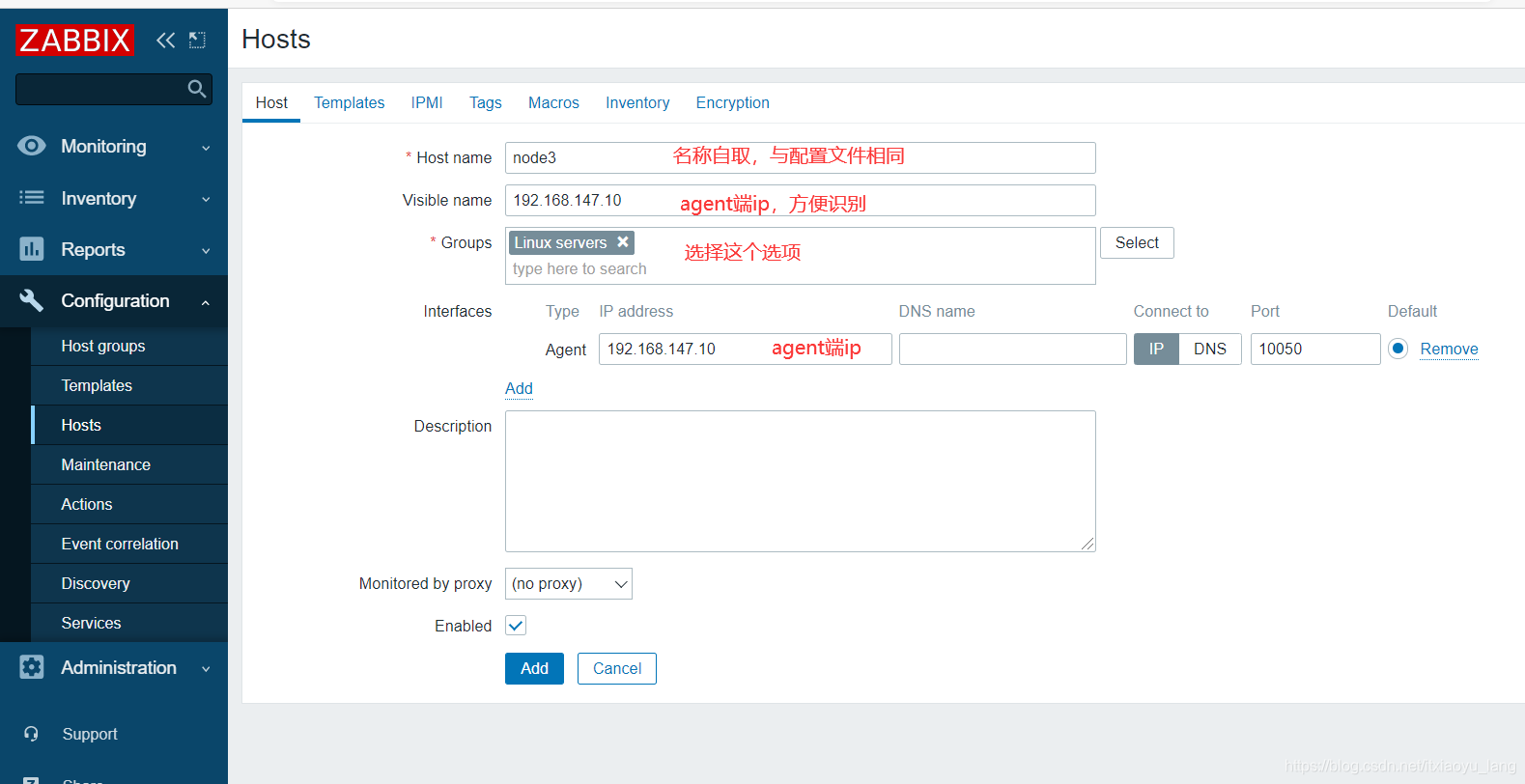Click the Remove interface link

coord(1449,349)
